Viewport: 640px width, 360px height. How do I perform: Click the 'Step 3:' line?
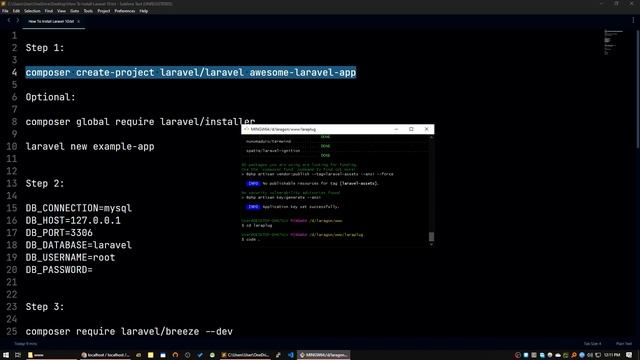tap(45, 307)
